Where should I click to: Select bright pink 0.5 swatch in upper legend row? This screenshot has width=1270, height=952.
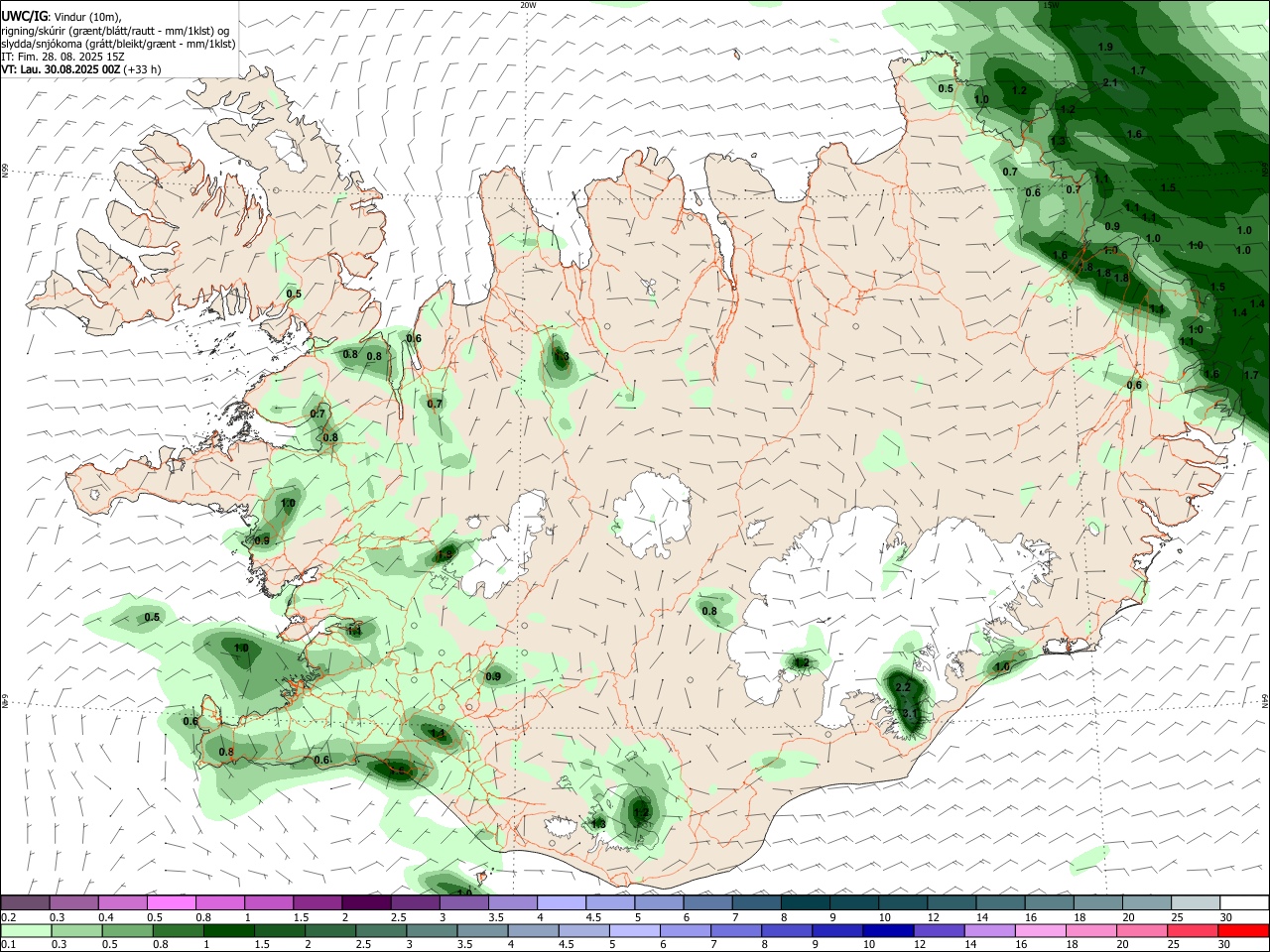pyautogui.click(x=172, y=902)
